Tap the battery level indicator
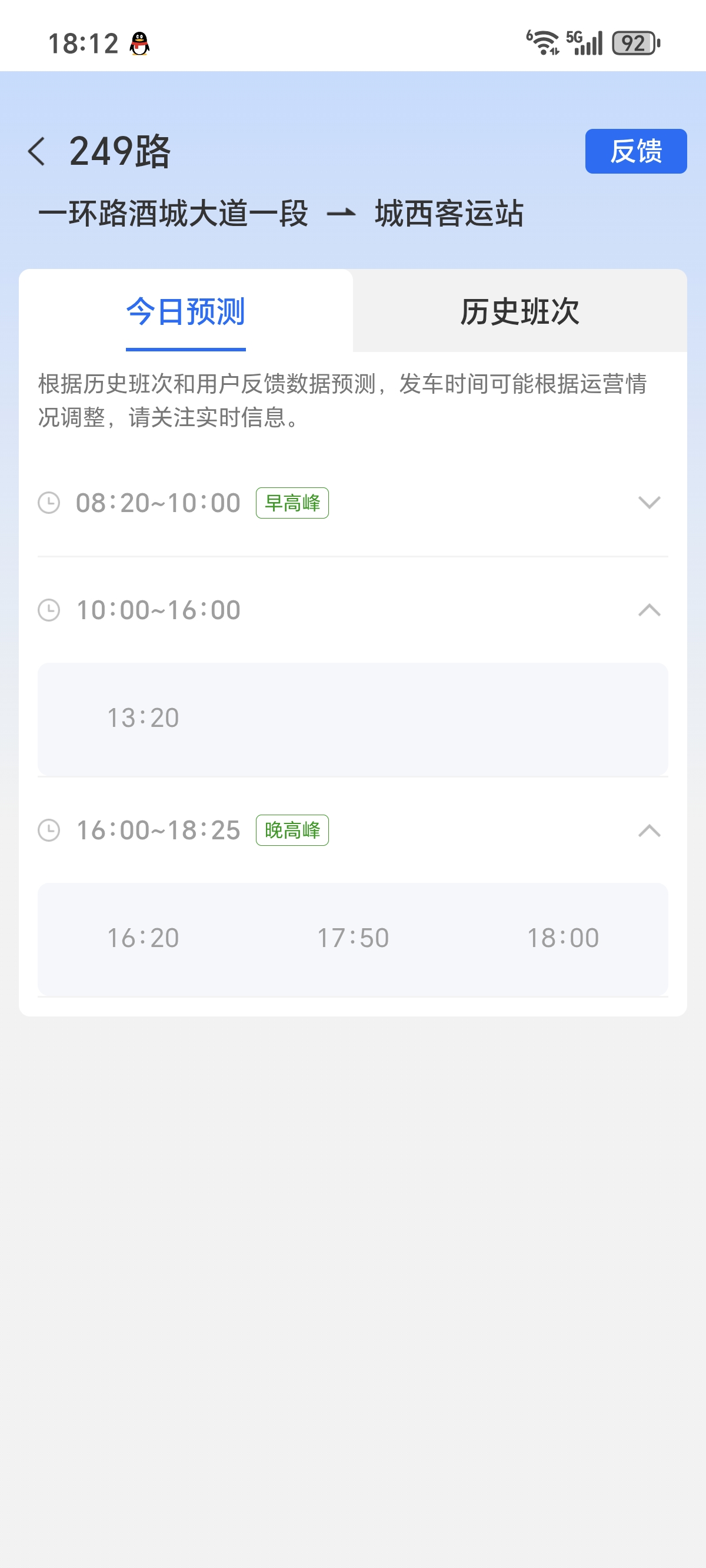This screenshot has height=1568, width=706. pos(635,43)
